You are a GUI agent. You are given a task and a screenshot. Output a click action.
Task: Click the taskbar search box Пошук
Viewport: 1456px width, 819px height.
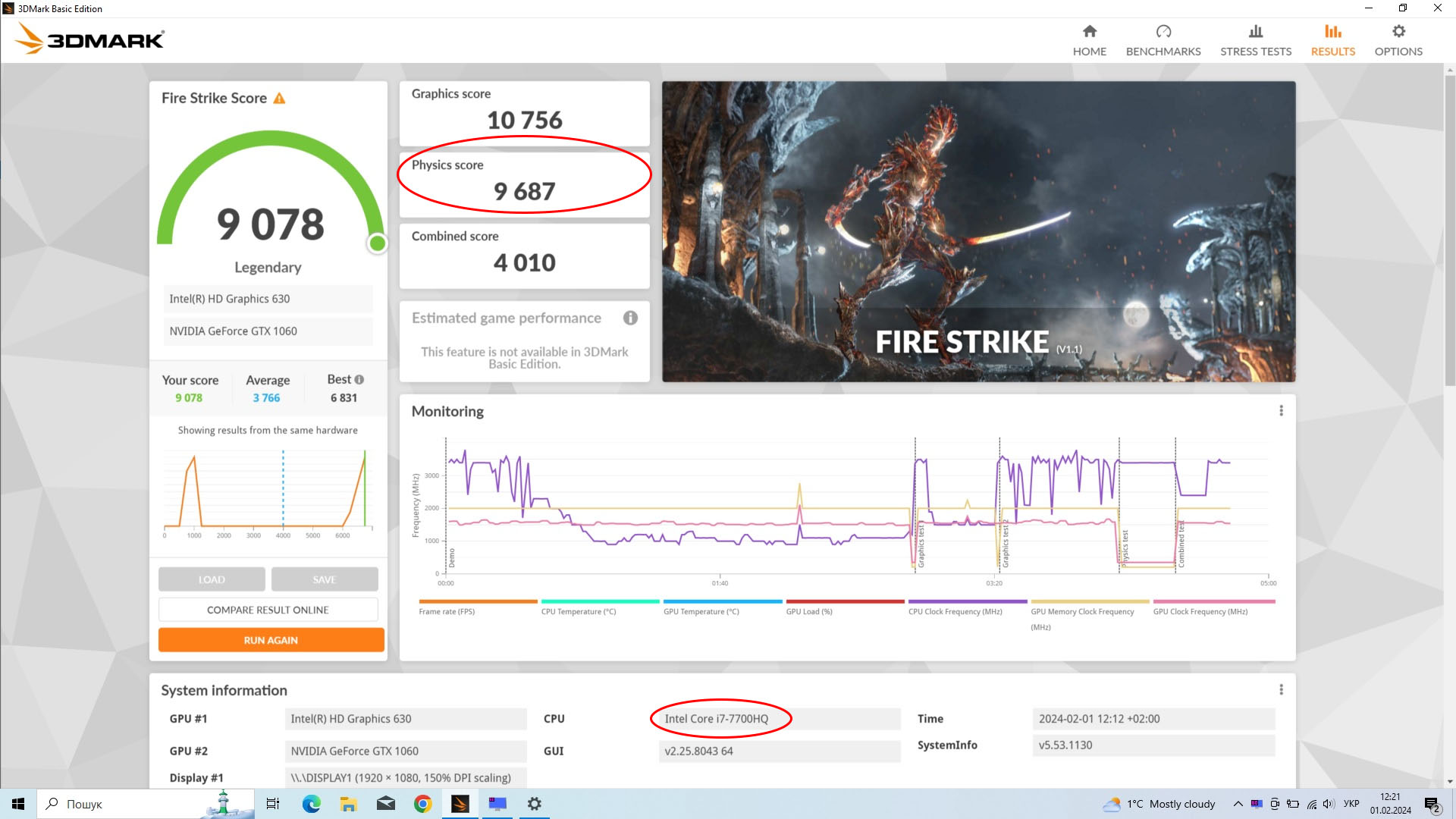click(145, 804)
